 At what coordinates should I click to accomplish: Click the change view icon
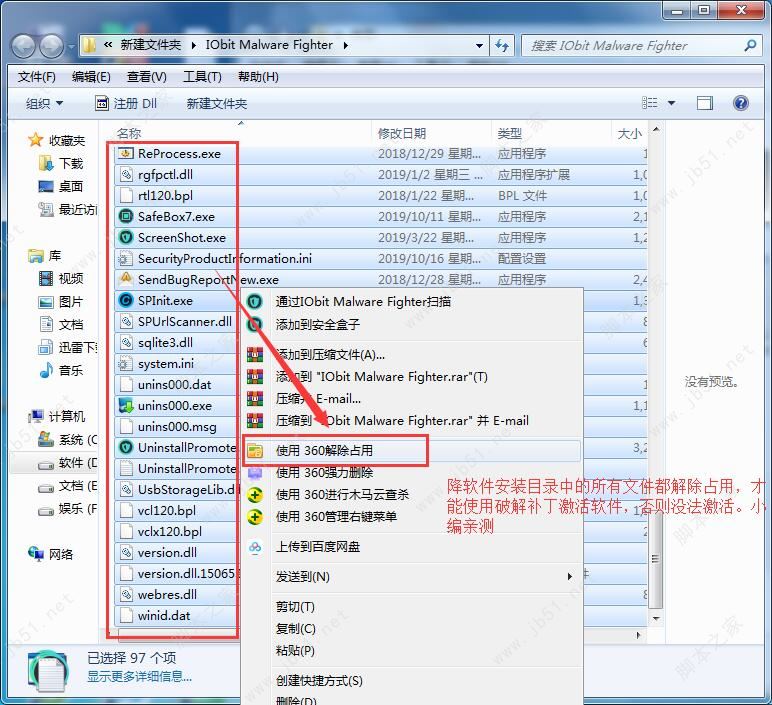pyautogui.click(x=650, y=103)
